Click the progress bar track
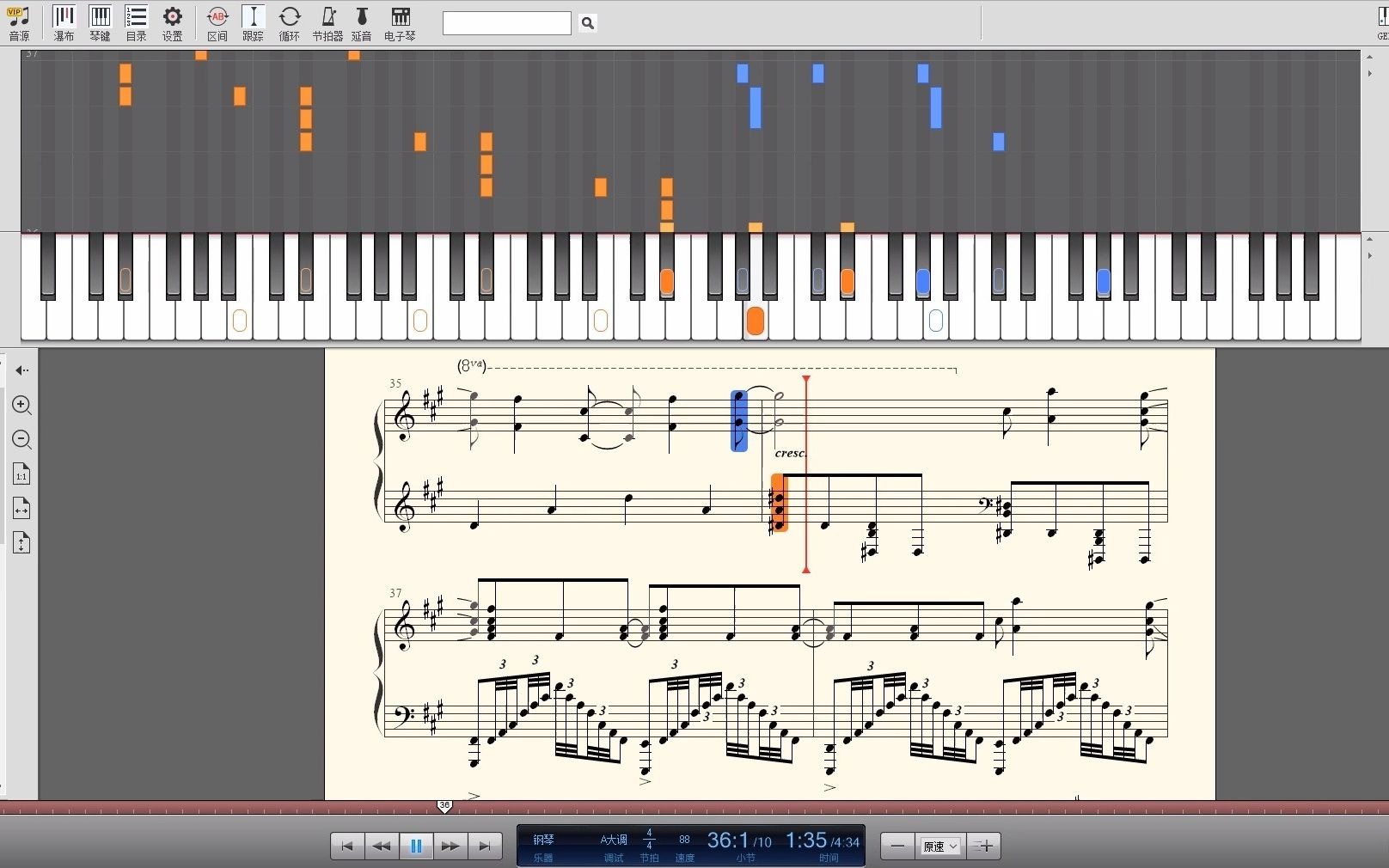This screenshot has height=868, width=1389. pyautogui.click(x=694, y=808)
